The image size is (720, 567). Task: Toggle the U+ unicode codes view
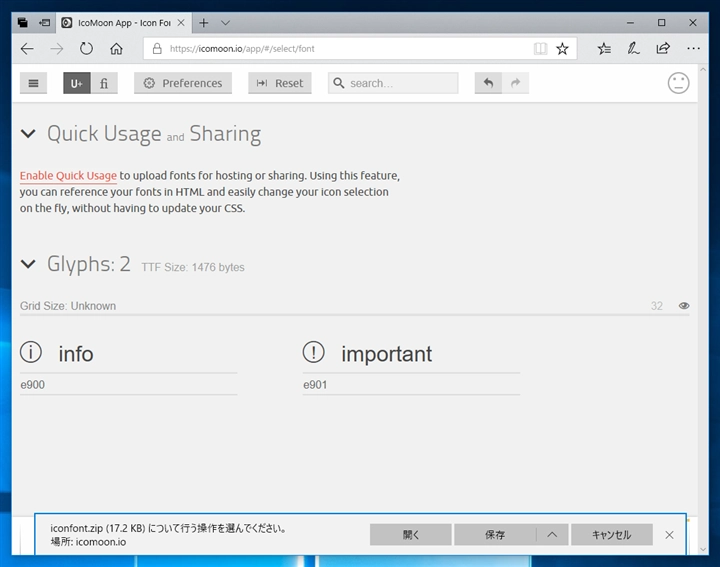coord(77,83)
